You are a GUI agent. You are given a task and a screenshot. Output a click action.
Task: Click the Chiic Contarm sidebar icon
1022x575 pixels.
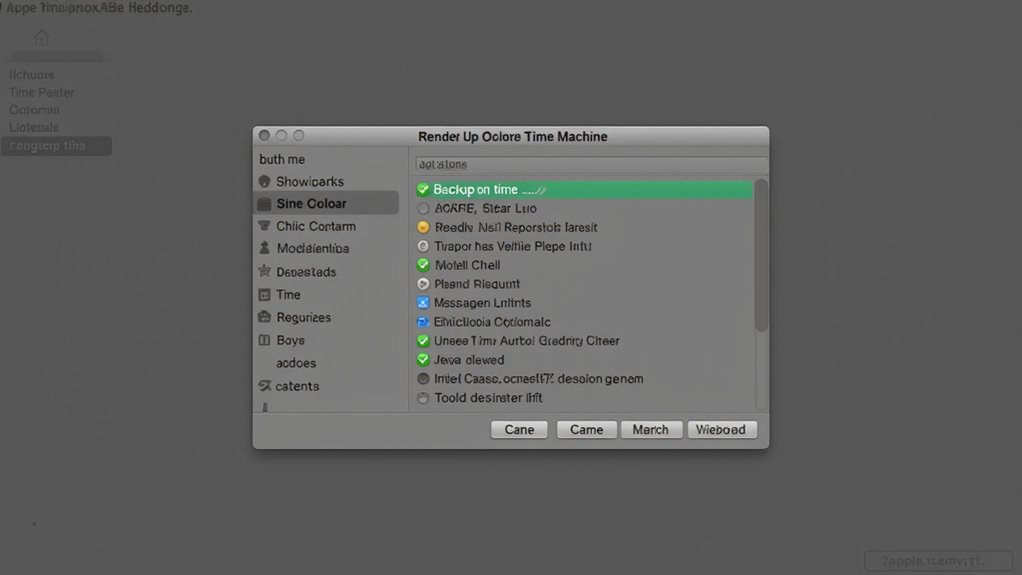coord(264,227)
